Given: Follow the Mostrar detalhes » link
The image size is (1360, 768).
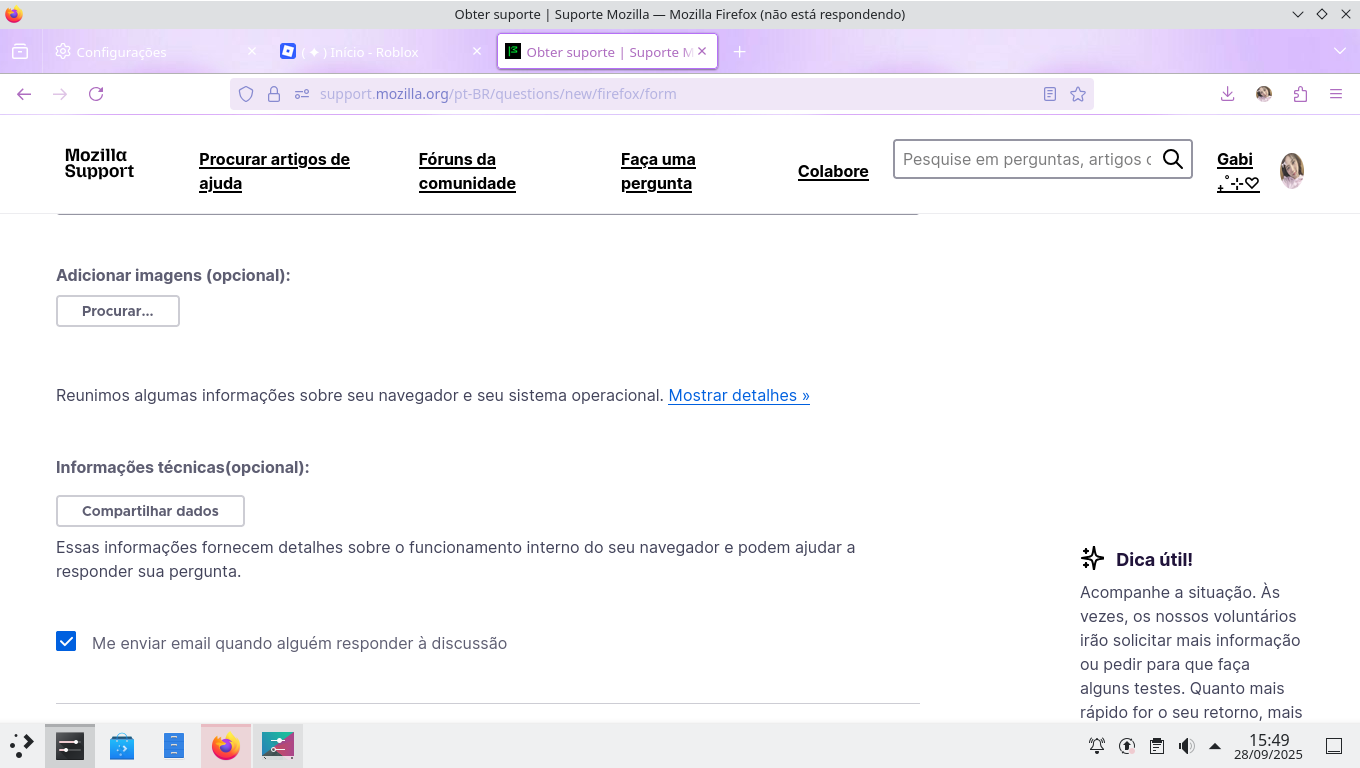Looking at the screenshot, I should coord(739,395).
